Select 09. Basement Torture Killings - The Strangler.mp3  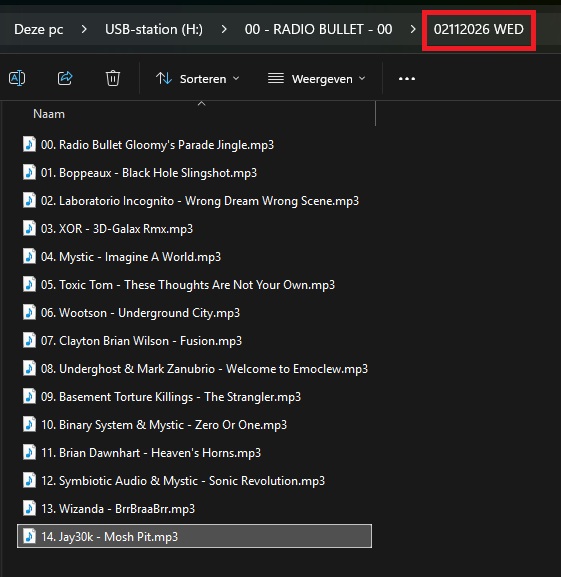click(x=194, y=396)
